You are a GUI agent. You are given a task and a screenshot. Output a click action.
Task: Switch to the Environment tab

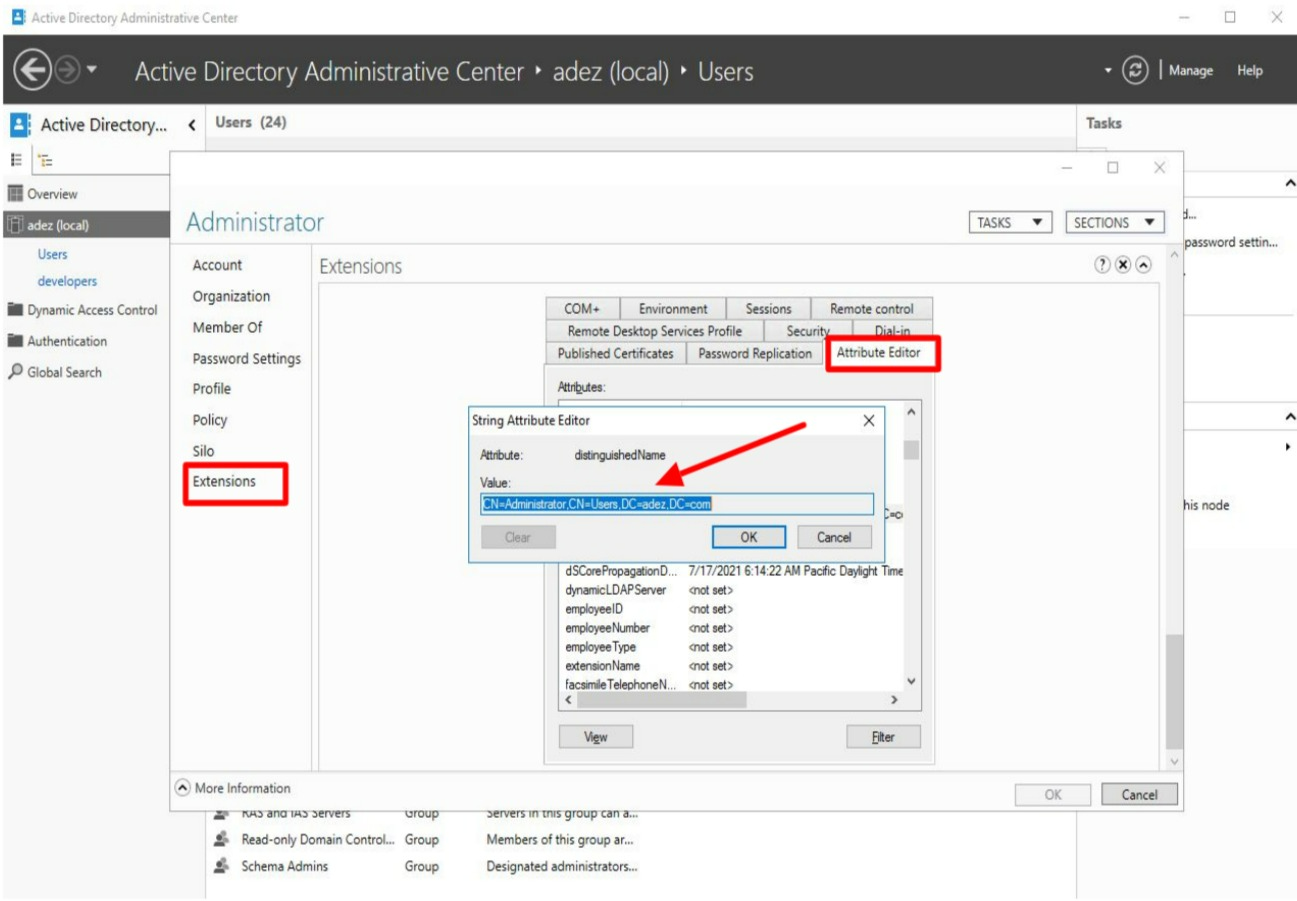(673, 309)
